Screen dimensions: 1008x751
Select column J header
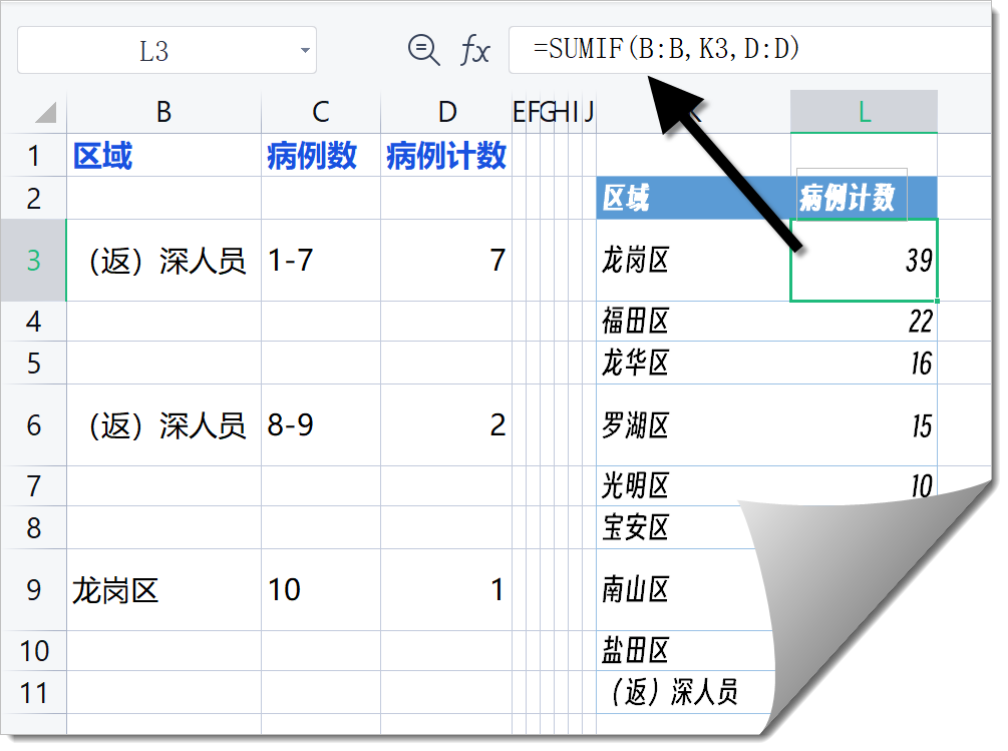click(589, 113)
